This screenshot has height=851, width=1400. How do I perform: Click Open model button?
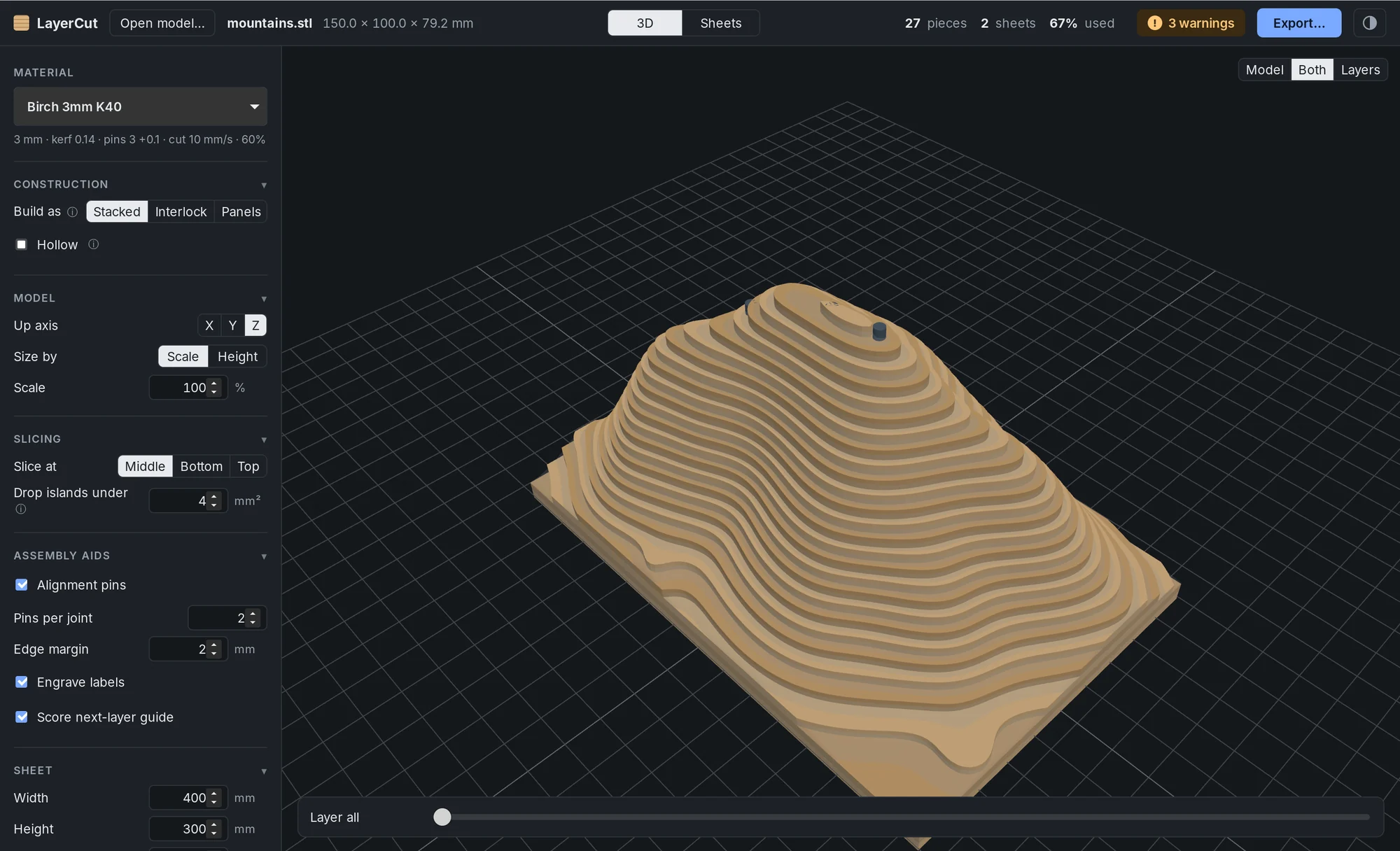162,23
